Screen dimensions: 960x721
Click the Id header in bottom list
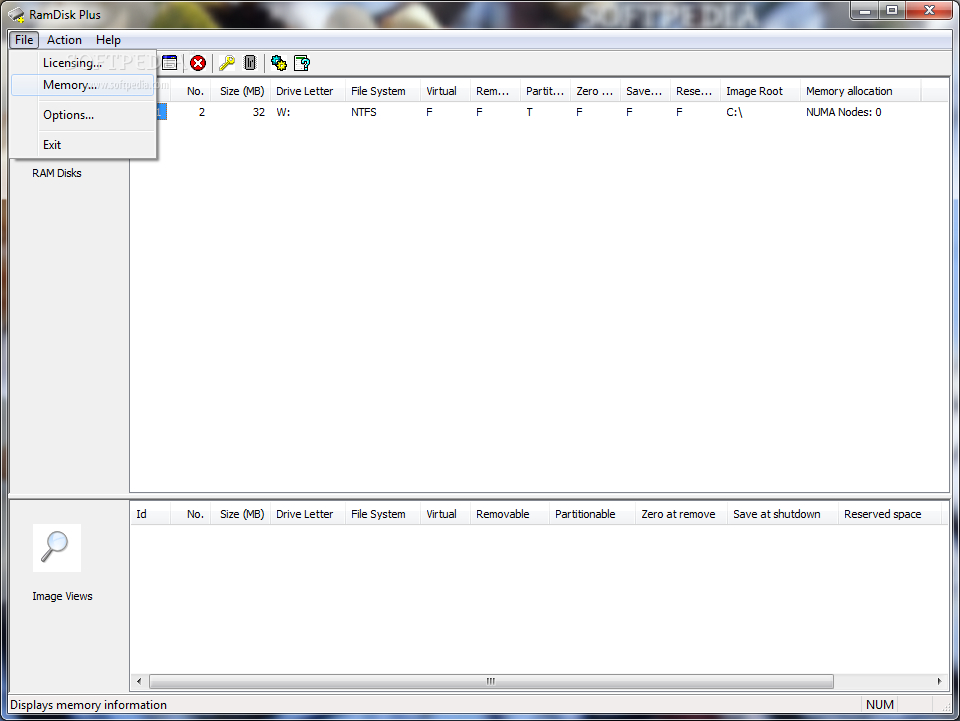click(x=150, y=514)
